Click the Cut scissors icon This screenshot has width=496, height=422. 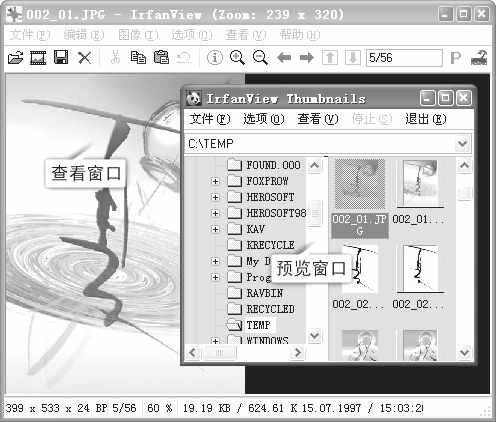(115, 58)
